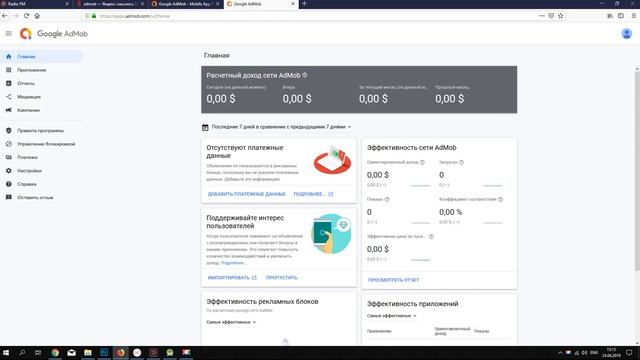The height and width of the screenshot is (360, 640).
Task: Toggle the Firefox sidebar view icon
Action: [x=621, y=16]
